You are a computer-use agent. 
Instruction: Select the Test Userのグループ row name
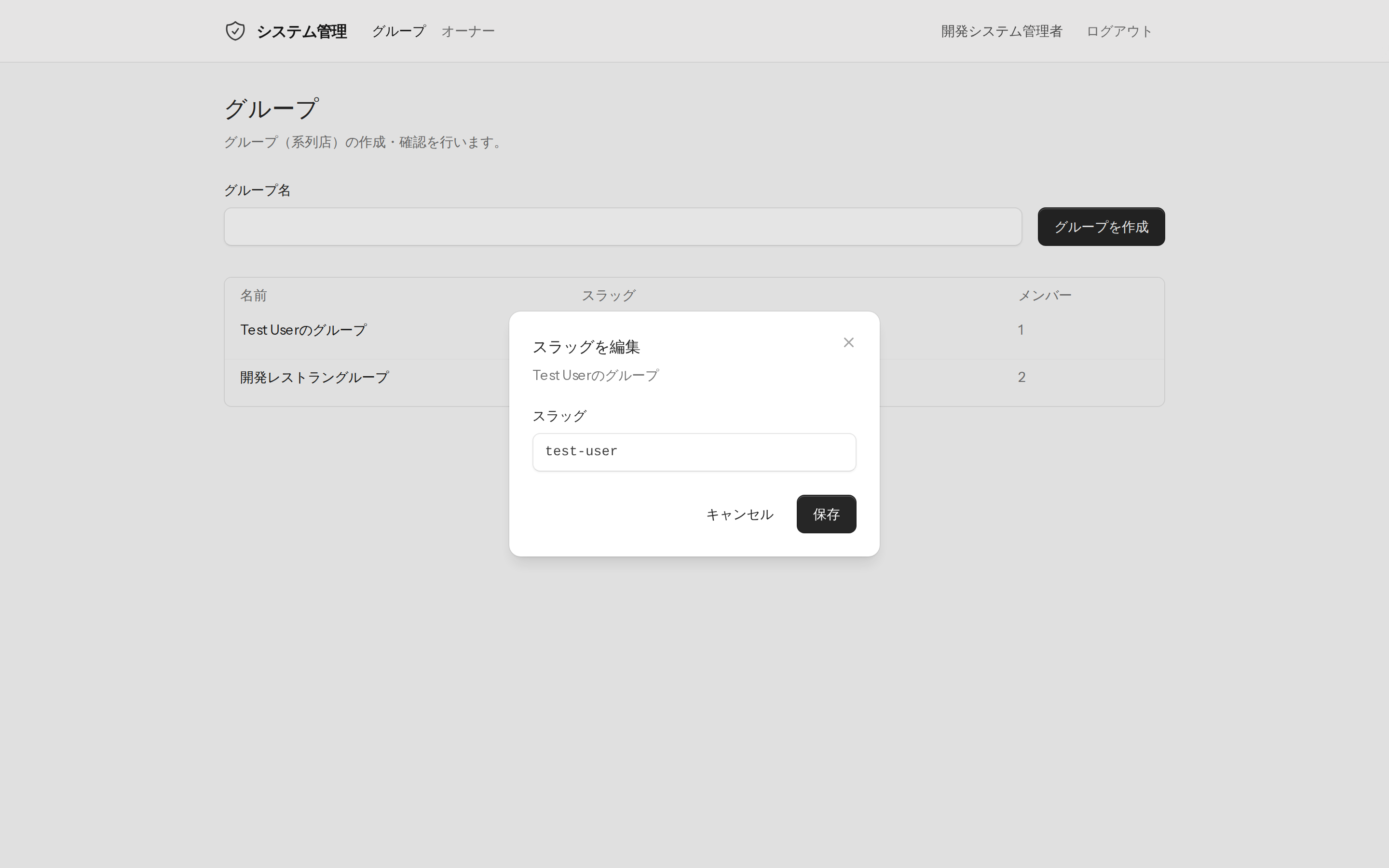(303, 330)
